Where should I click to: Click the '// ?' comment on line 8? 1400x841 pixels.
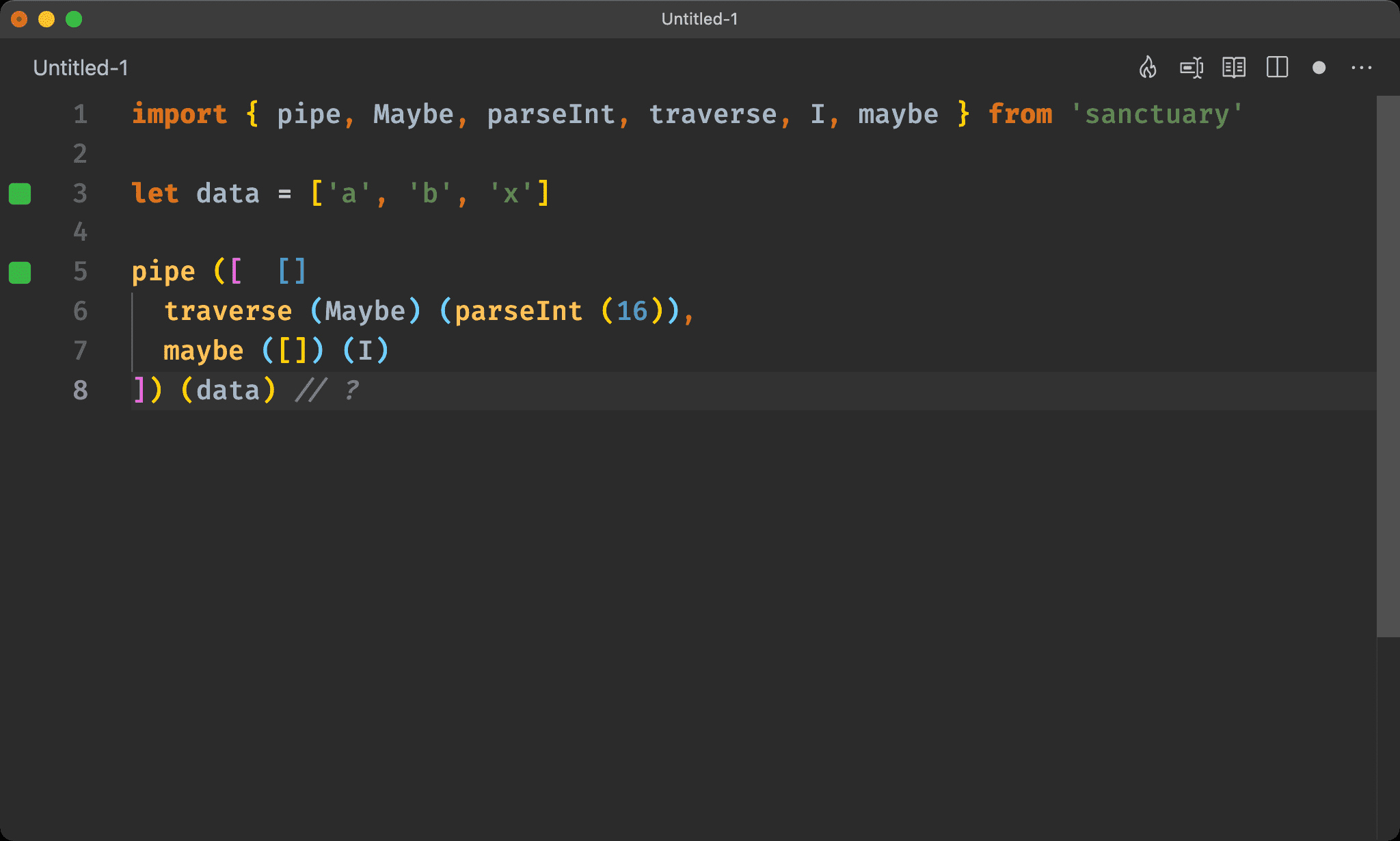pyautogui.click(x=327, y=390)
